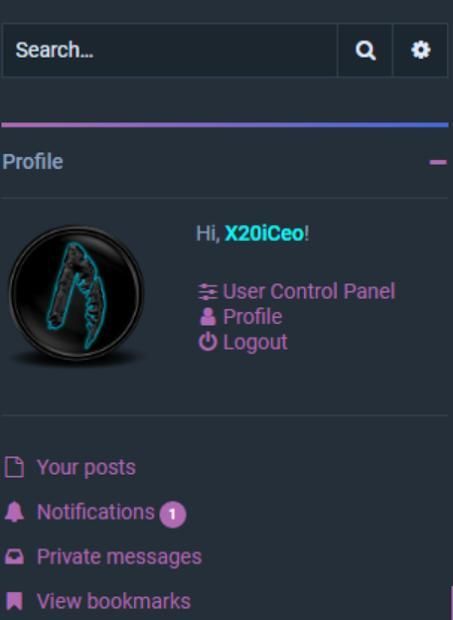Click the bookmark icon beside View bookmarks
Image resolution: width=453 pixels, height=620 pixels.
click(x=14, y=601)
